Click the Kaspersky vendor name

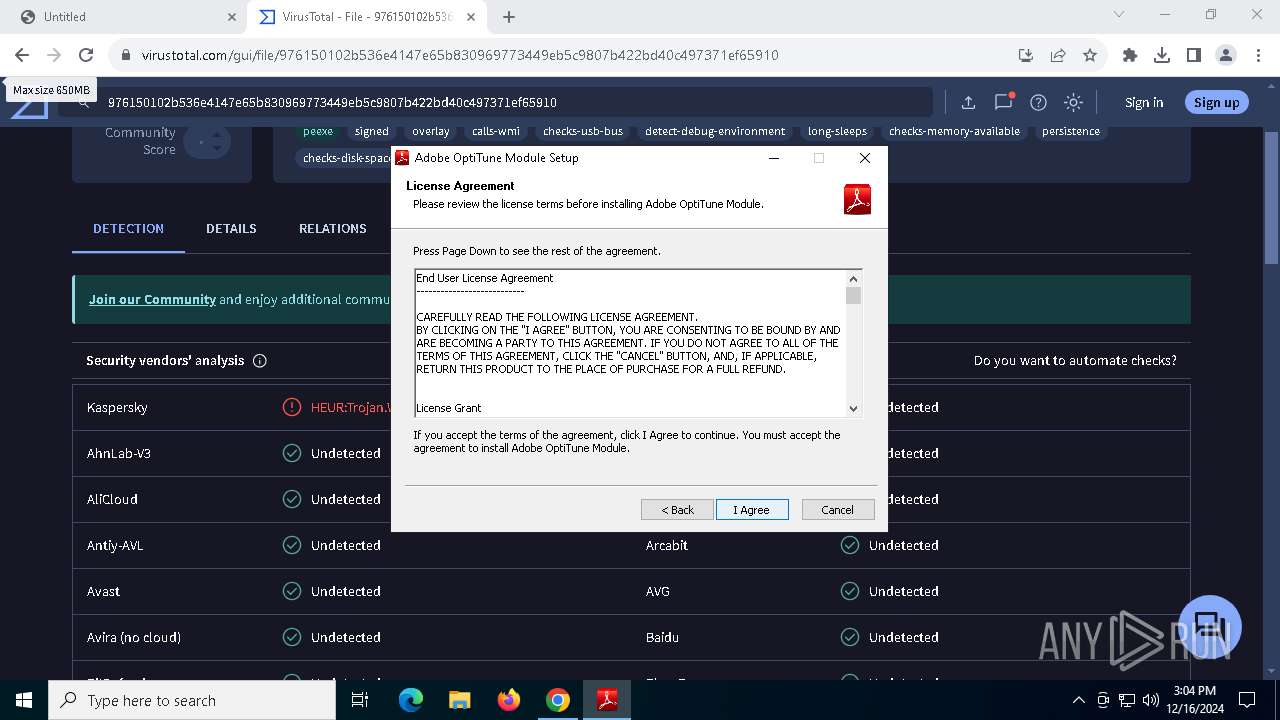(x=117, y=408)
